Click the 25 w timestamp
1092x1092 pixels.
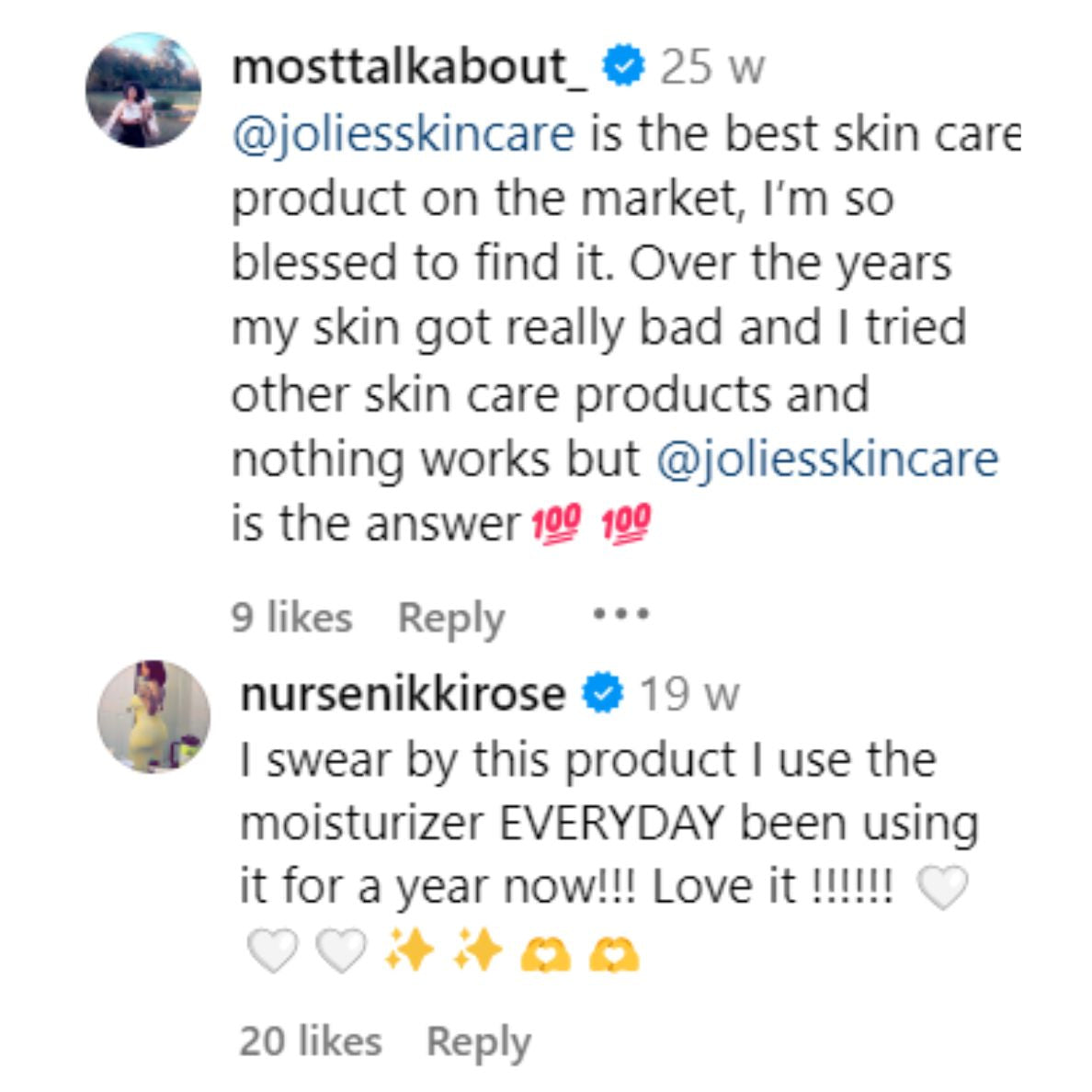[712, 67]
